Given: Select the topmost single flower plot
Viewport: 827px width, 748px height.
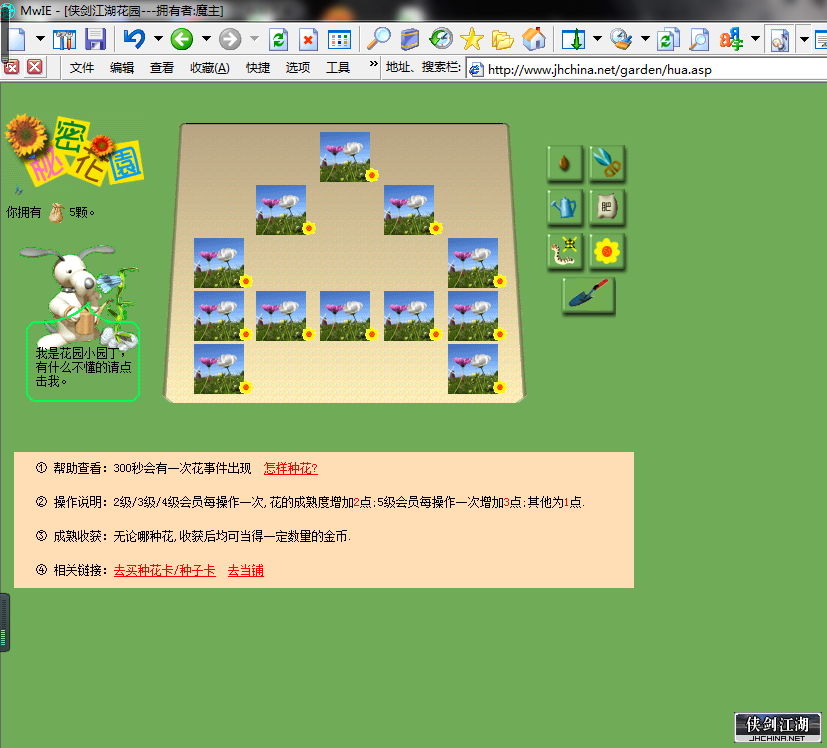Looking at the screenshot, I should tap(345, 157).
